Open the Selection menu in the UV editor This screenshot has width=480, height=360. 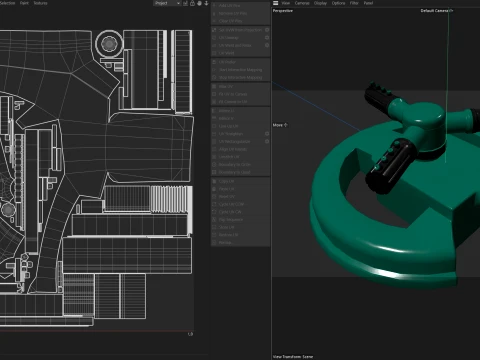[7, 3]
